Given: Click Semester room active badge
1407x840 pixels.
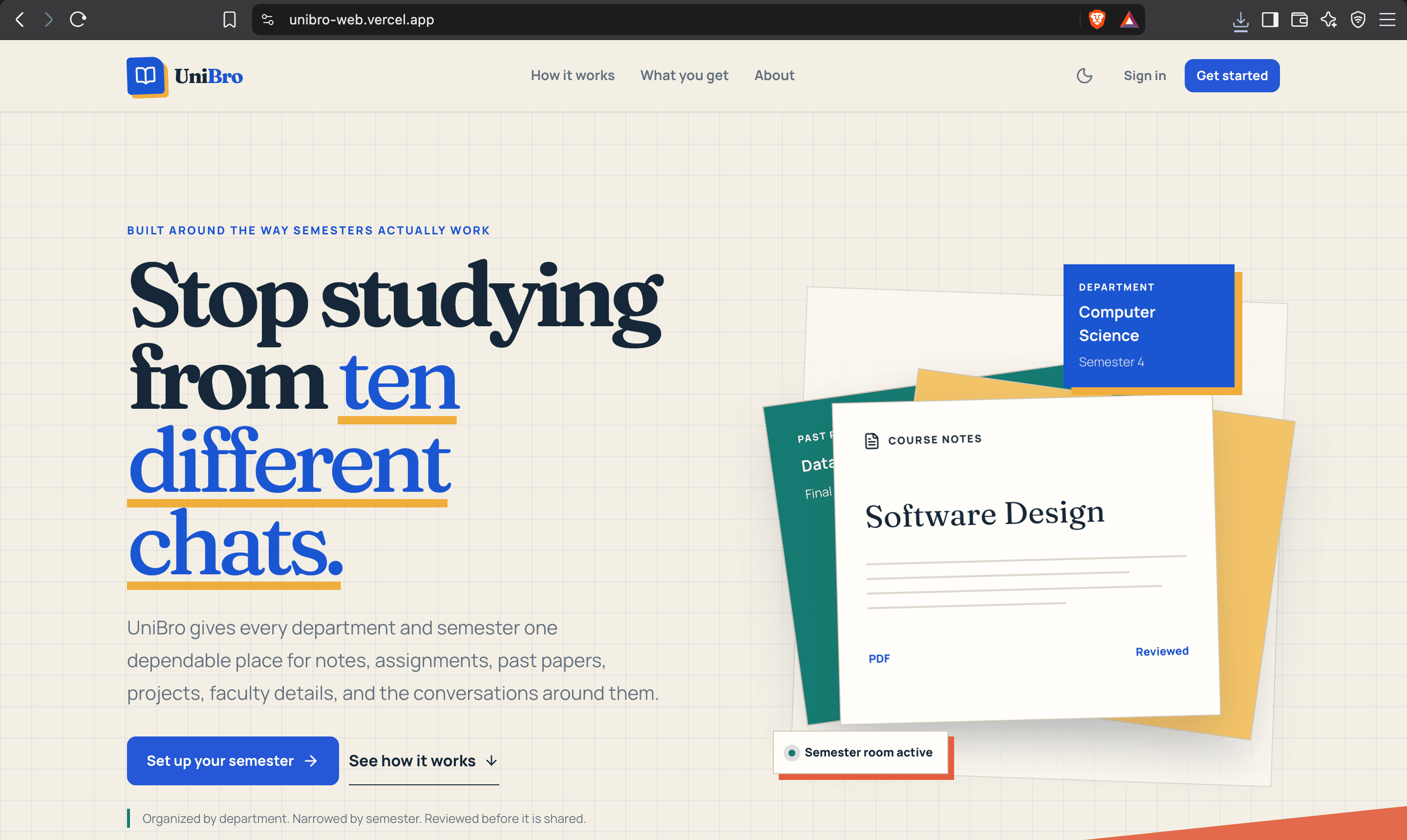Looking at the screenshot, I should point(860,752).
